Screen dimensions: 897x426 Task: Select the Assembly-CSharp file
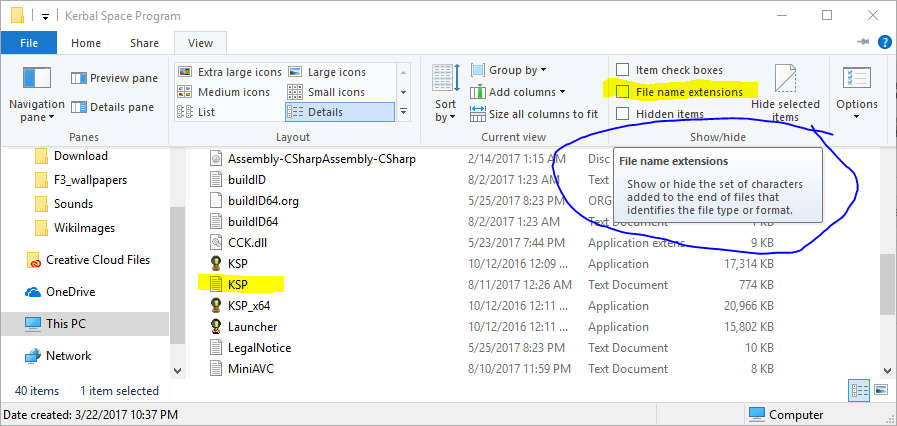coord(322,158)
